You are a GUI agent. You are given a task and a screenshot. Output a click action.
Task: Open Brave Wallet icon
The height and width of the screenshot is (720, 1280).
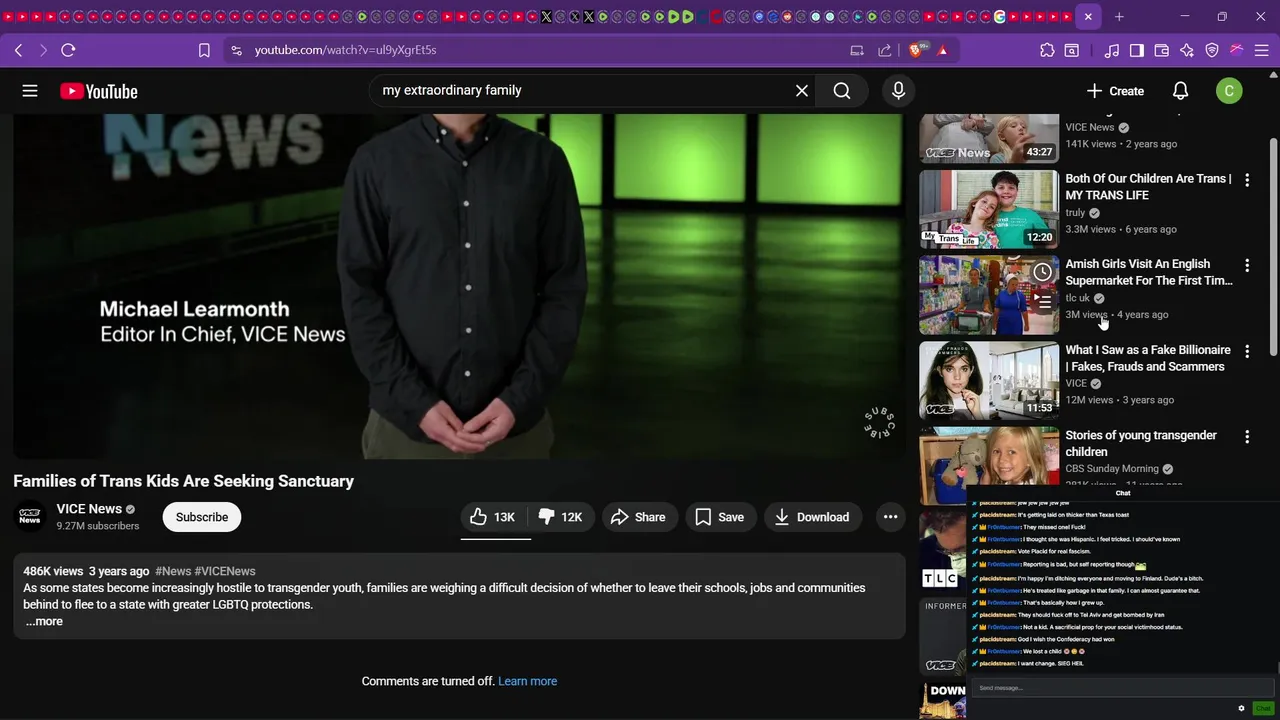(1162, 50)
